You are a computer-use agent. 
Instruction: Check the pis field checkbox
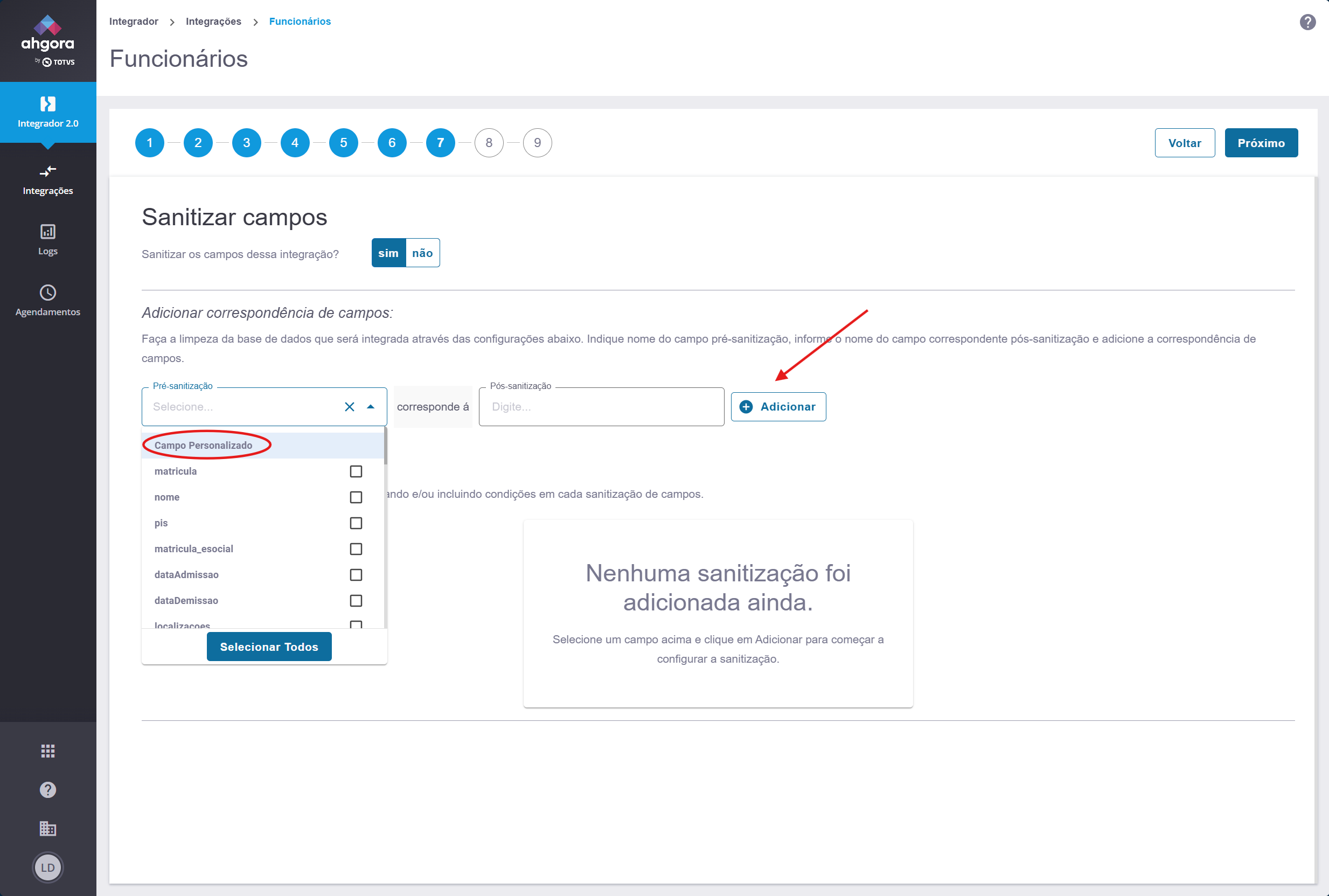click(356, 523)
